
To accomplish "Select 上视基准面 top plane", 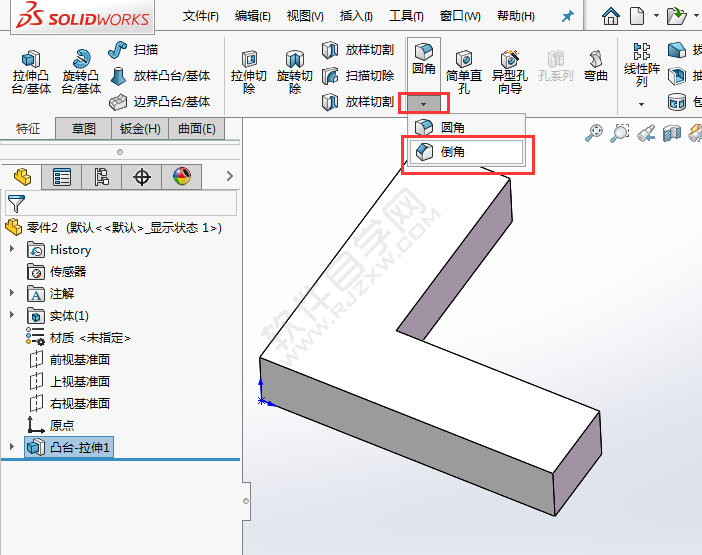I will click(x=69, y=381).
